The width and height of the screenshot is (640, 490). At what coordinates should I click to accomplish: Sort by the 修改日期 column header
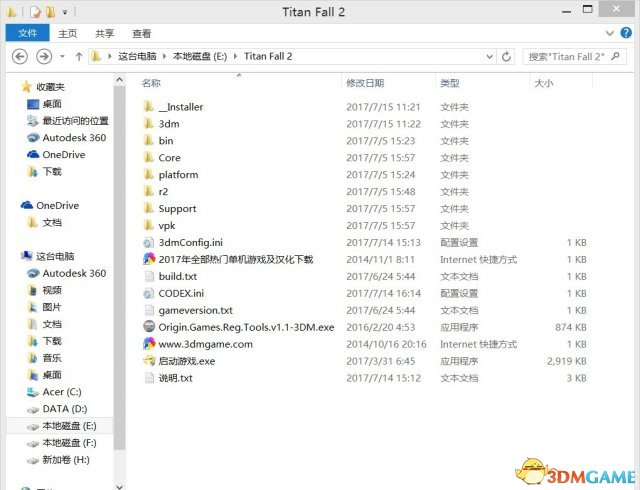pos(365,83)
